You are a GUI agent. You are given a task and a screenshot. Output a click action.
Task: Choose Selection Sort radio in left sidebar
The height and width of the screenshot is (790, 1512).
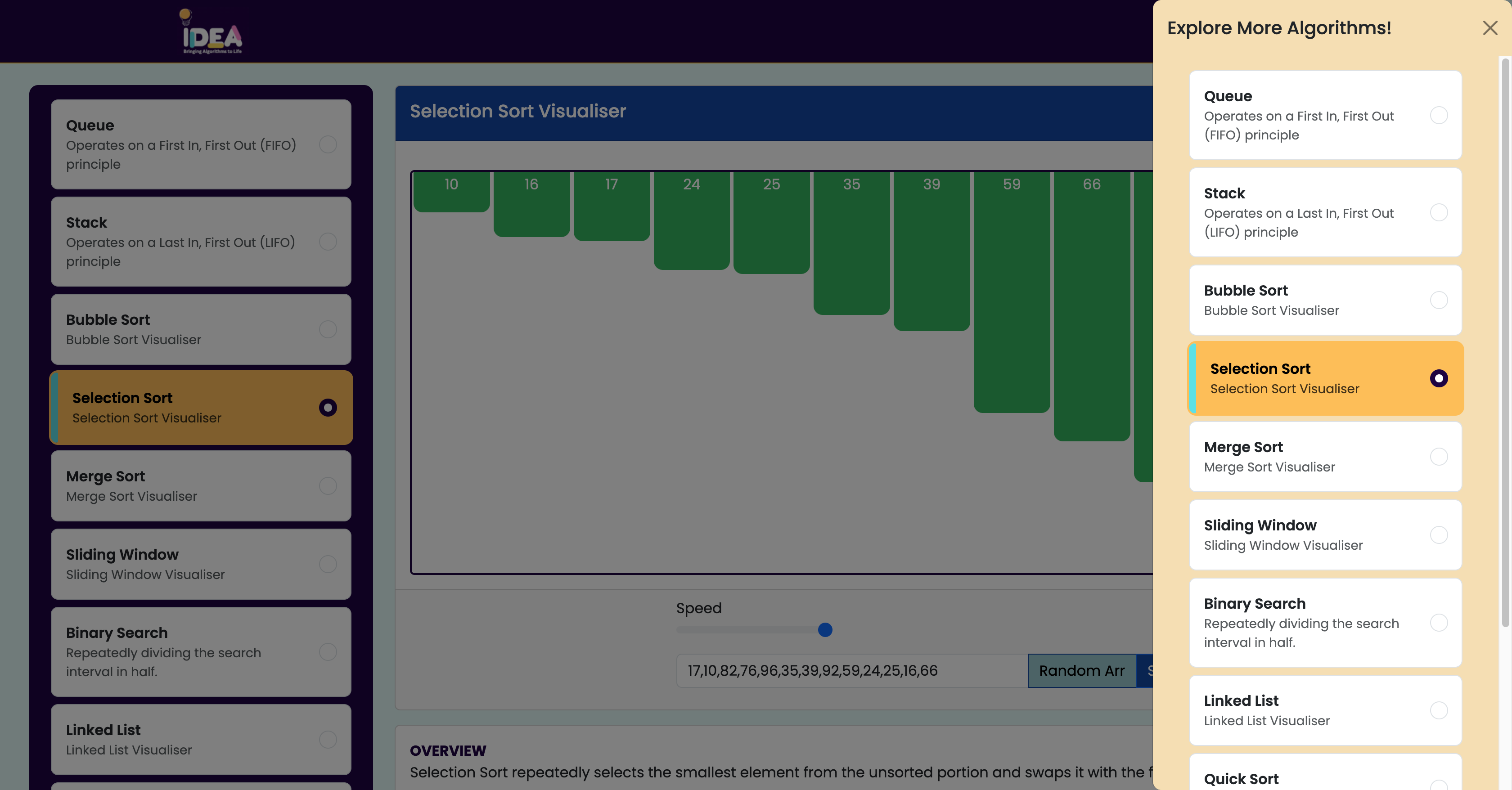point(328,407)
